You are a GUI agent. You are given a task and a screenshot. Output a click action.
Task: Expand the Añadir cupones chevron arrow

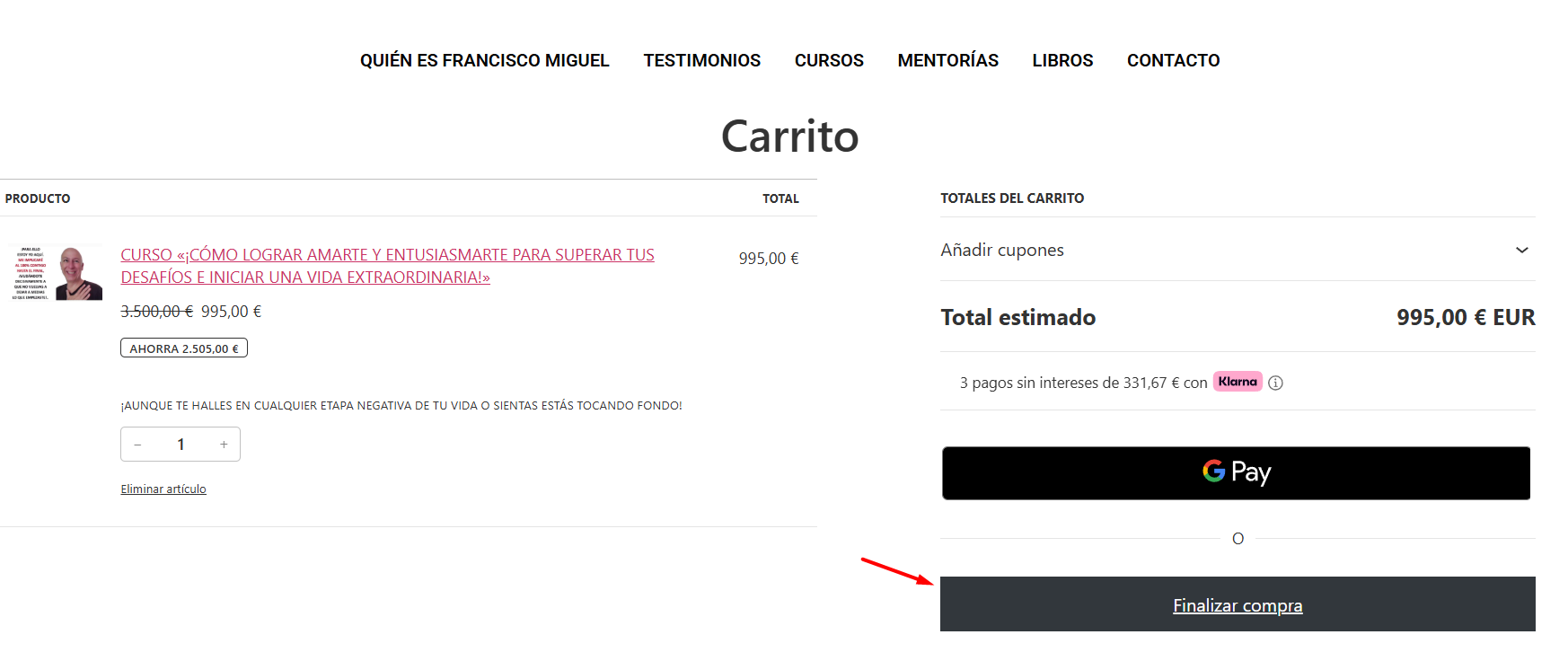(1521, 250)
